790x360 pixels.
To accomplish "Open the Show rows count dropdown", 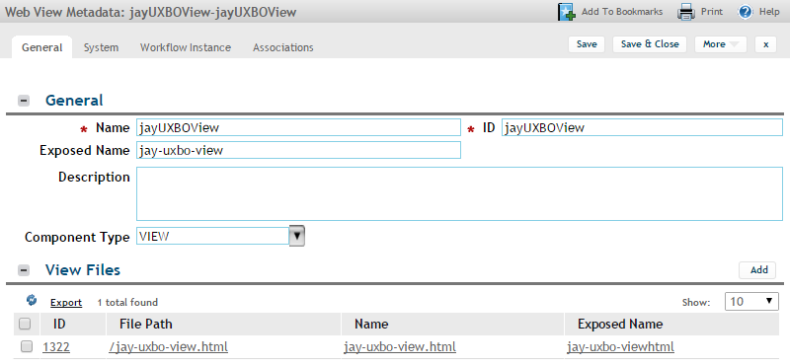I will (751, 302).
